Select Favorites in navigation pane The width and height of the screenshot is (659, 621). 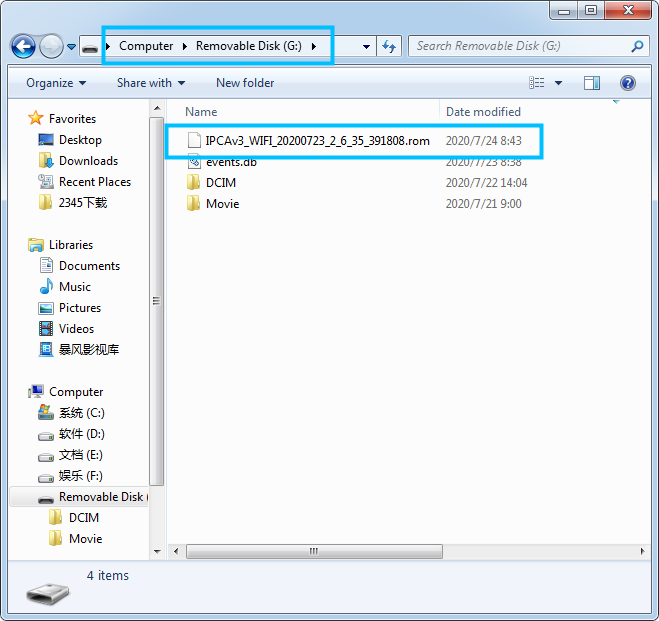pos(72,118)
